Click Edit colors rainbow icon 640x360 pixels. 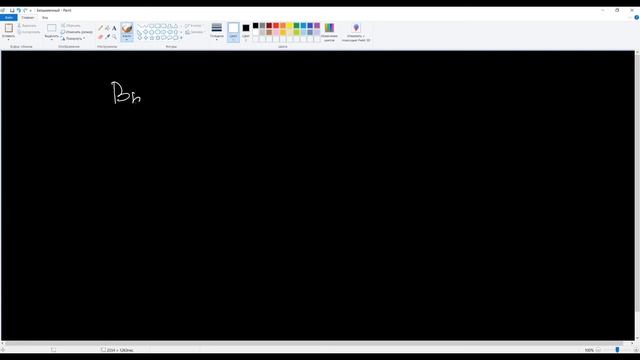329,28
